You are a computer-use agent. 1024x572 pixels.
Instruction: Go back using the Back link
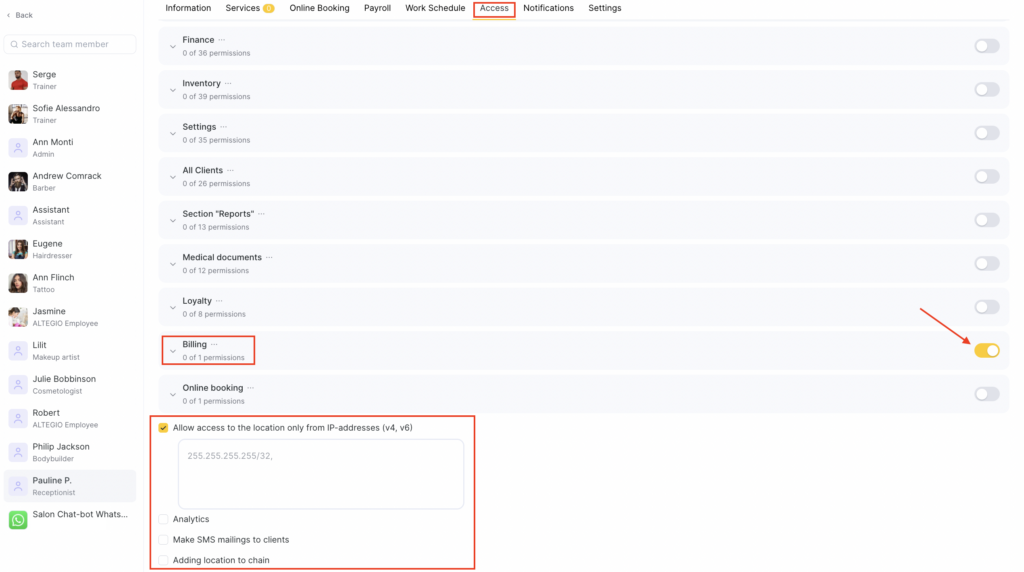pos(20,15)
